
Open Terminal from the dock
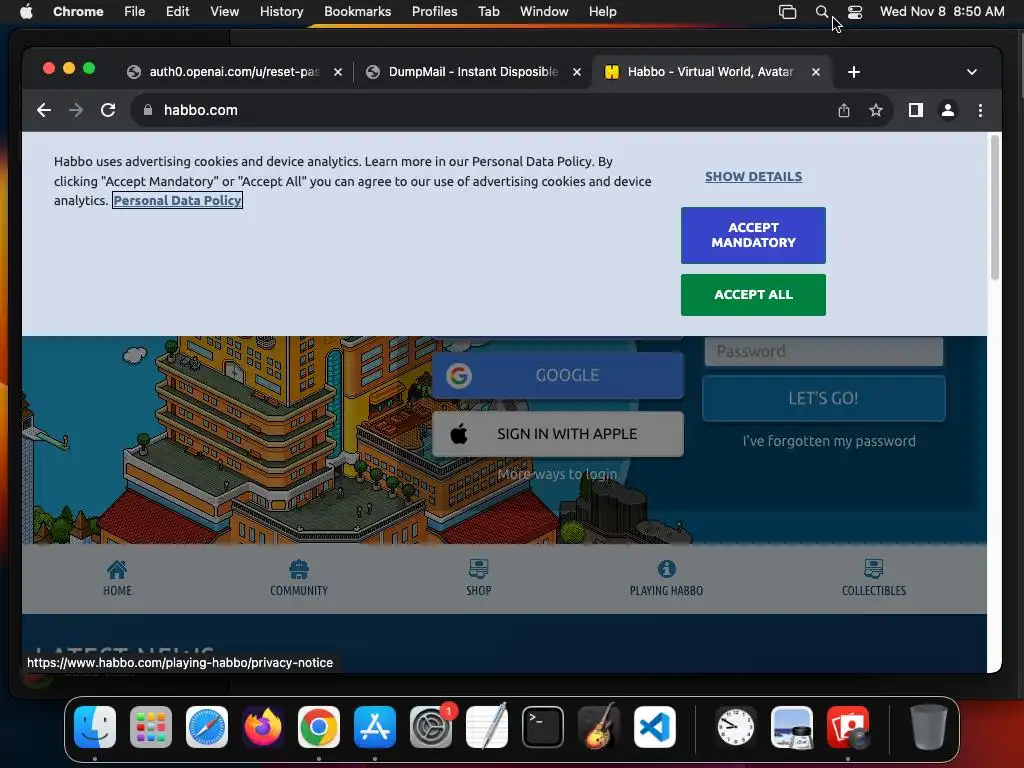coord(543,727)
